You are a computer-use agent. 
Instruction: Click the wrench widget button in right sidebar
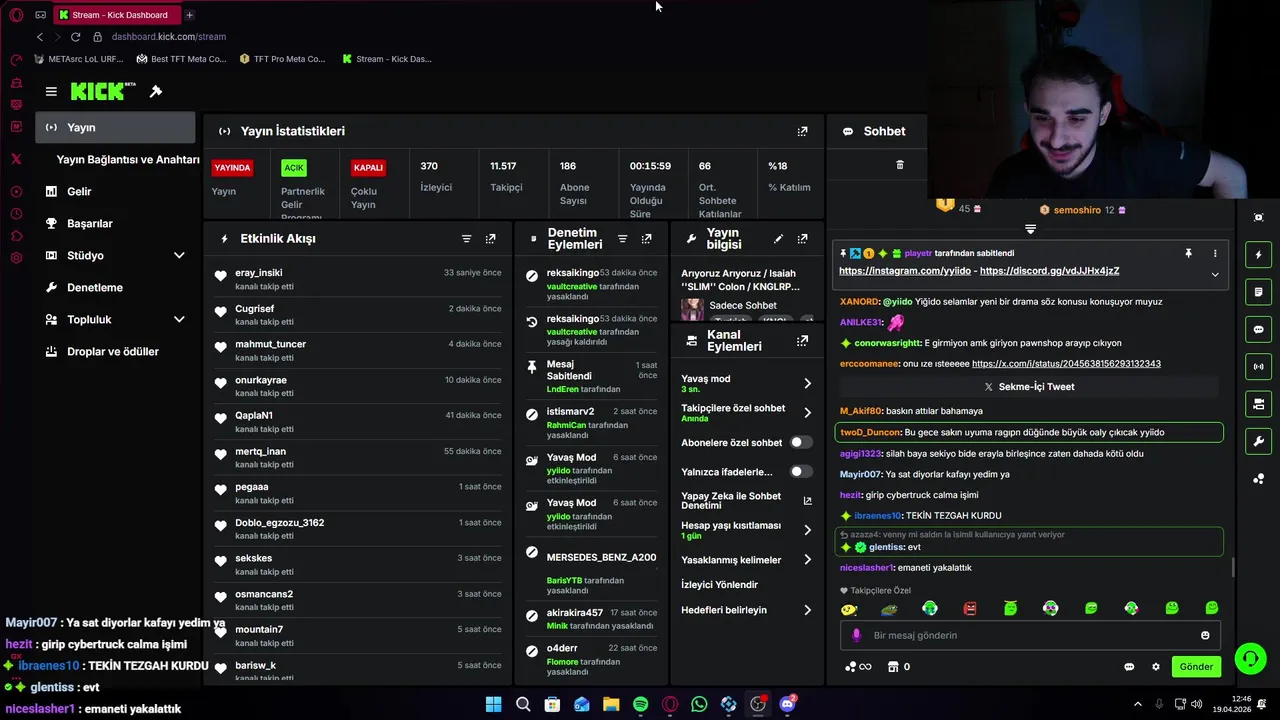tap(1258, 441)
